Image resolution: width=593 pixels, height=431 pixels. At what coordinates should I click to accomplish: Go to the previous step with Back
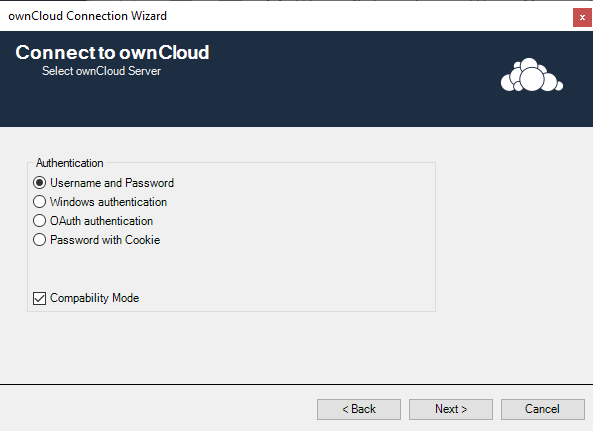[x=359, y=409]
